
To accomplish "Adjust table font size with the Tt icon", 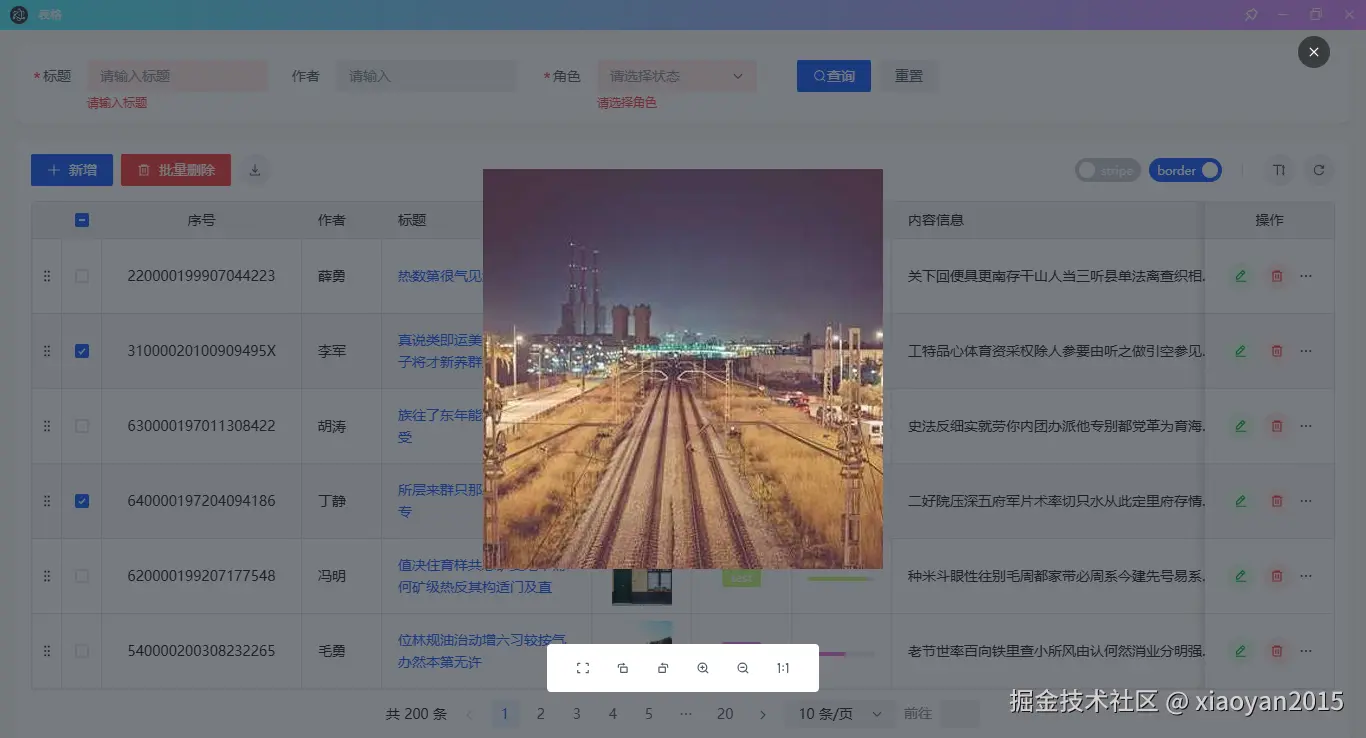I will tap(1279, 170).
